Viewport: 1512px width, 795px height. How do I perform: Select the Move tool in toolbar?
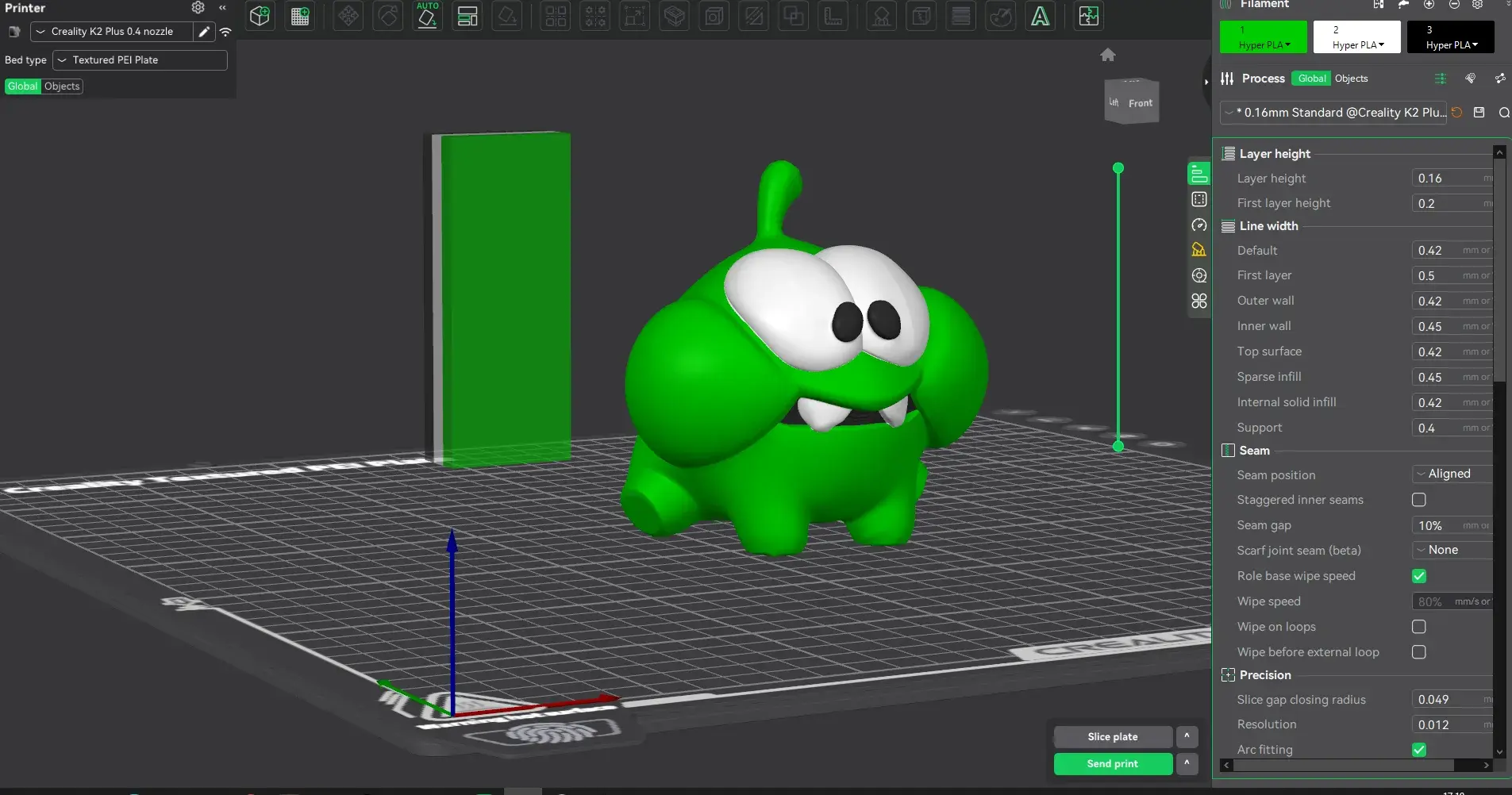pos(348,16)
